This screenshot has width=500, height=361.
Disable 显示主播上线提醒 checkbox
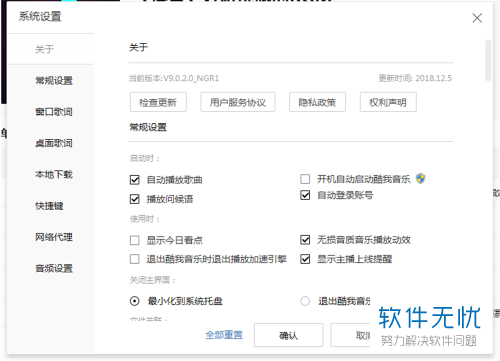(305, 259)
